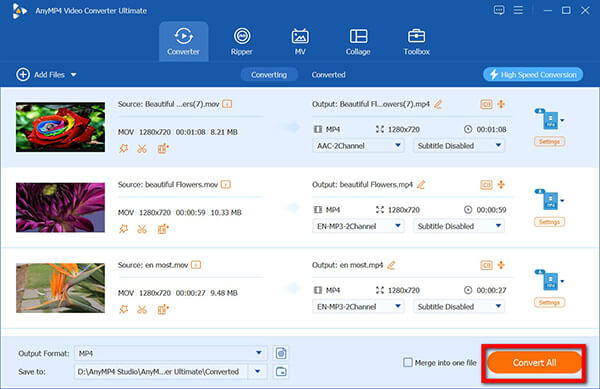Click metadata tag icon for beautiful Flowers.mp4
600x389 pixels.
[x=486, y=185]
